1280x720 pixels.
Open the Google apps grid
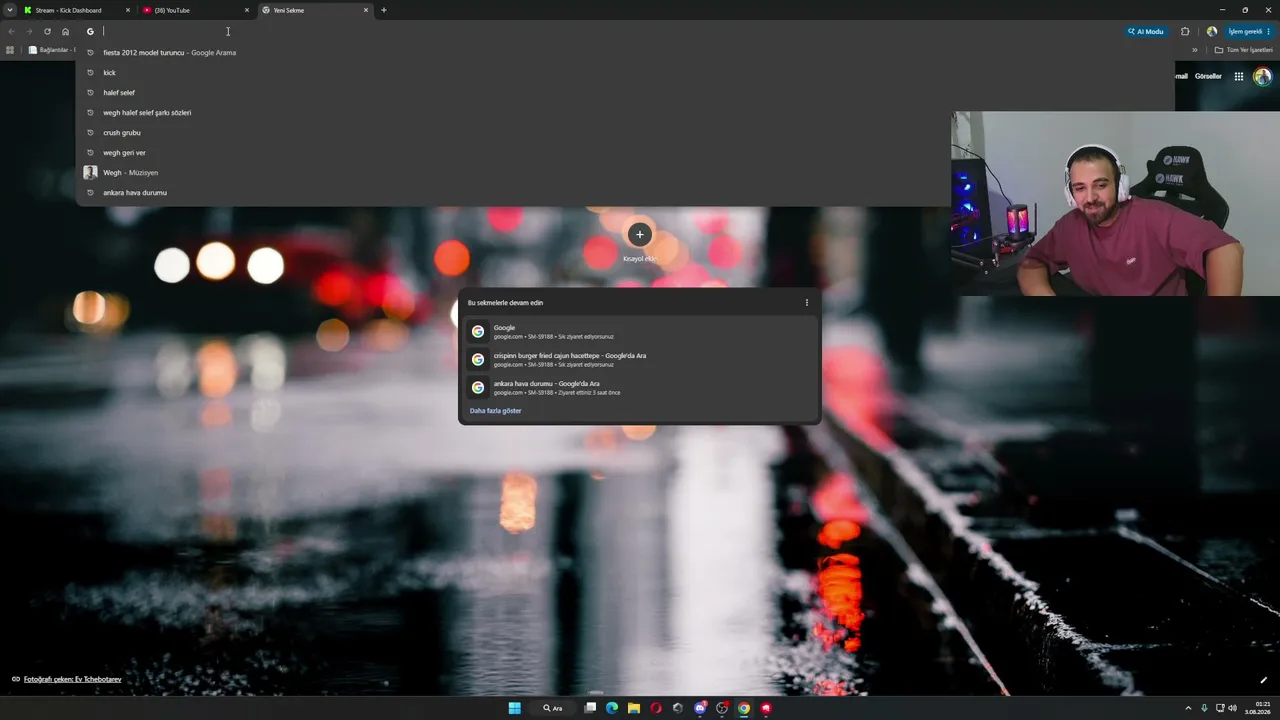(1239, 76)
